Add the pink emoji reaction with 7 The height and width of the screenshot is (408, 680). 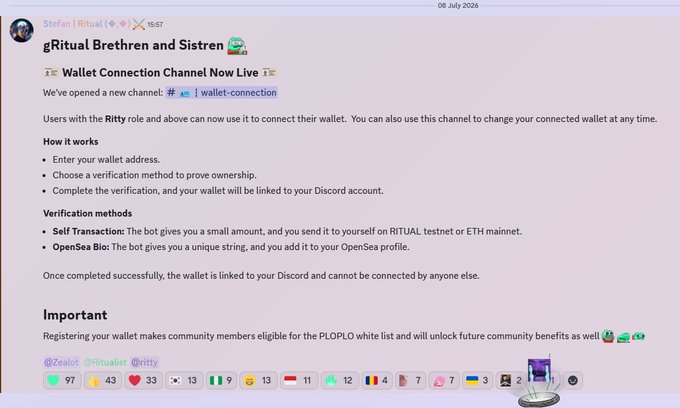[x=444, y=380]
